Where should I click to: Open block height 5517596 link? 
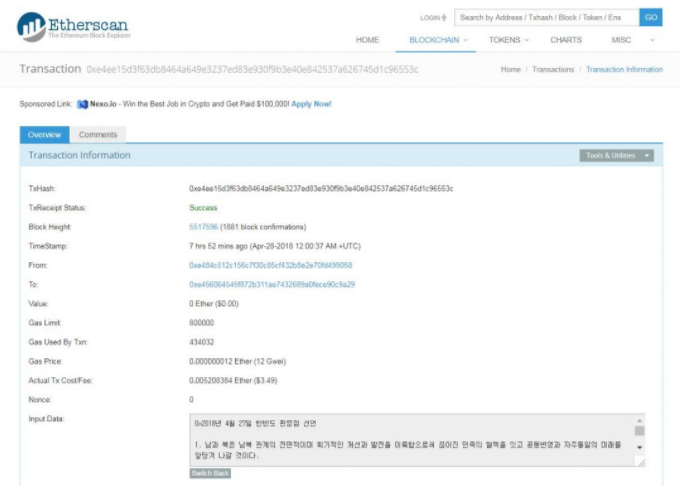click(x=203, y=227)
